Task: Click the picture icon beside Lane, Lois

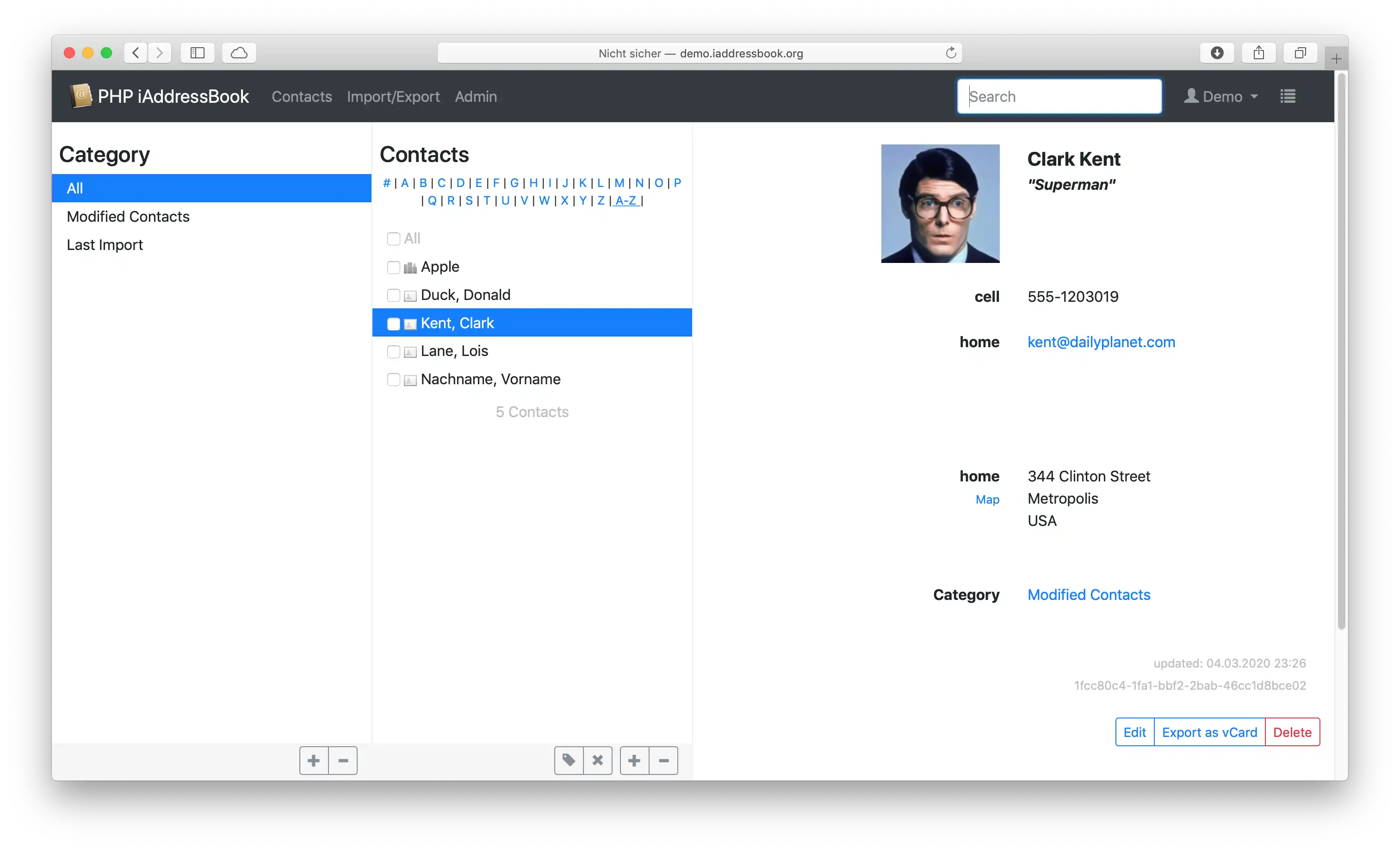Action: click(410, 352)
